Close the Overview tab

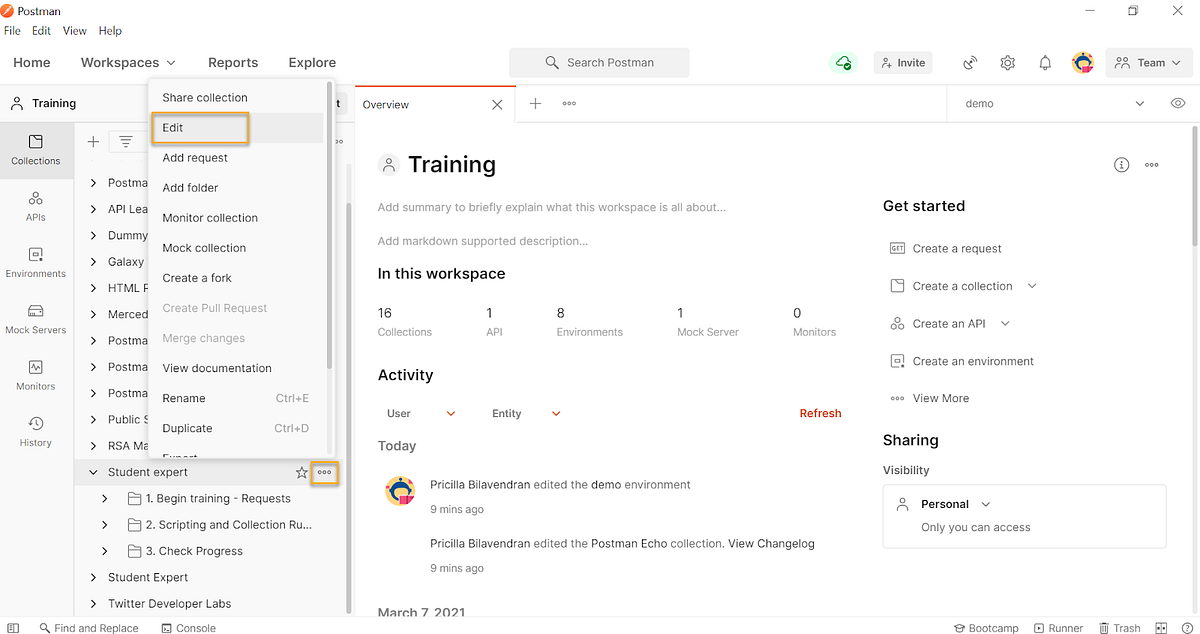click(498, 104)
